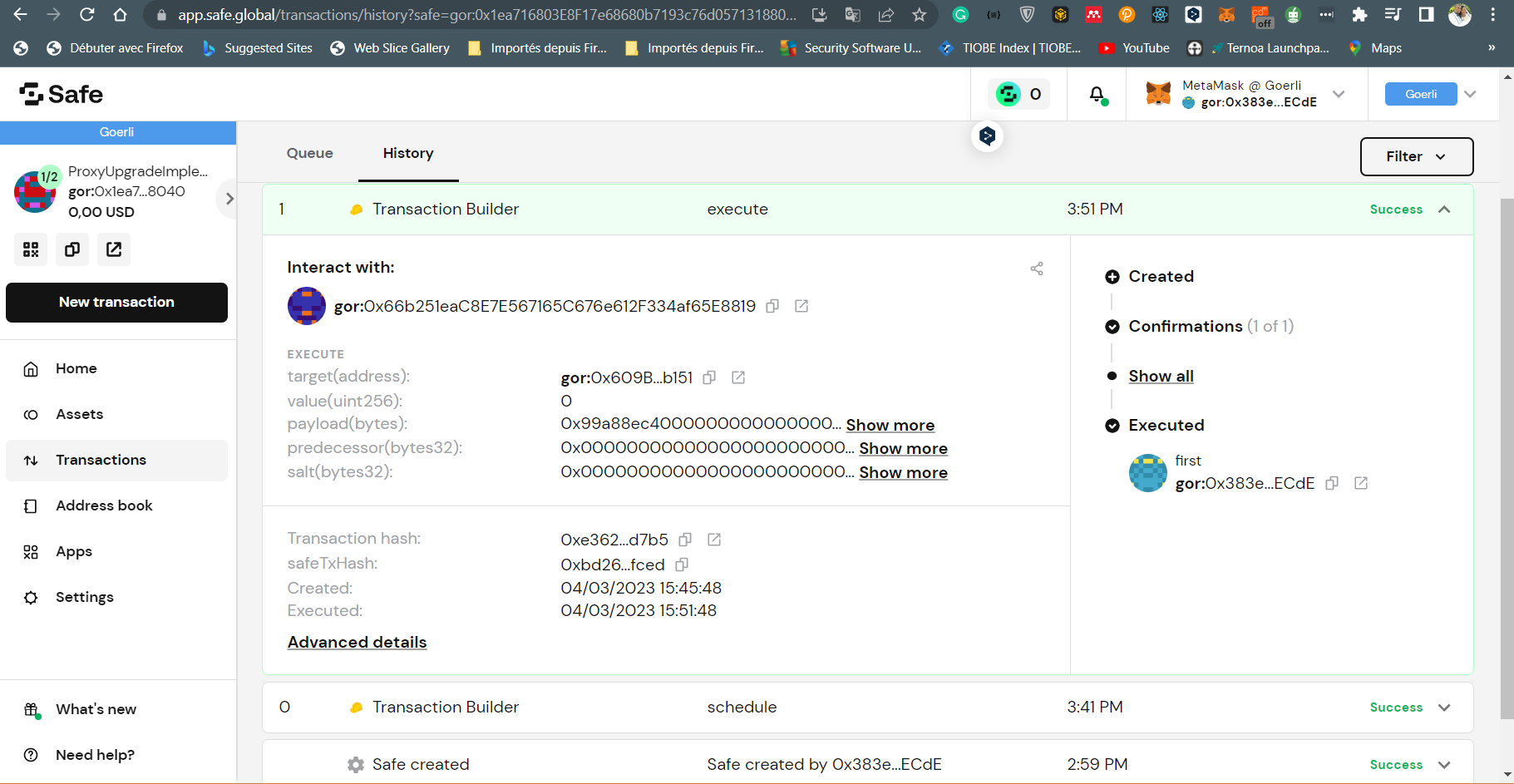
Task: Open Interact with address in explorer
Action: 801,306
